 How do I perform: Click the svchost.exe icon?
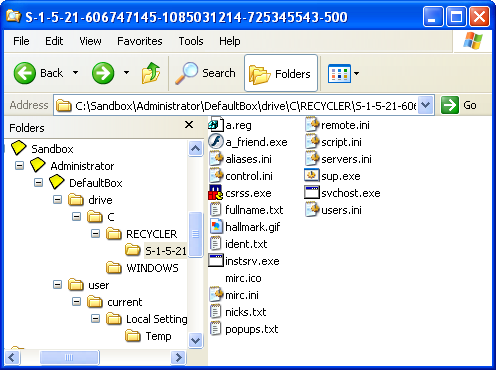tap(312, 193)
